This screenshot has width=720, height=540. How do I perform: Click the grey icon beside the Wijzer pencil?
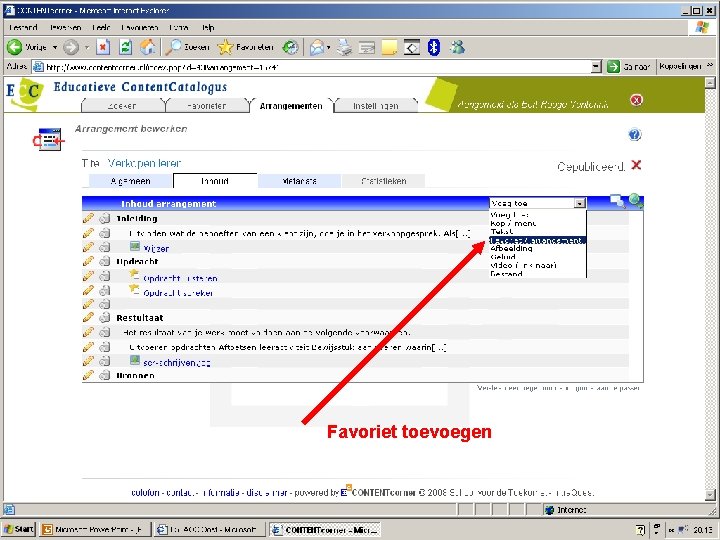point(105,248)
